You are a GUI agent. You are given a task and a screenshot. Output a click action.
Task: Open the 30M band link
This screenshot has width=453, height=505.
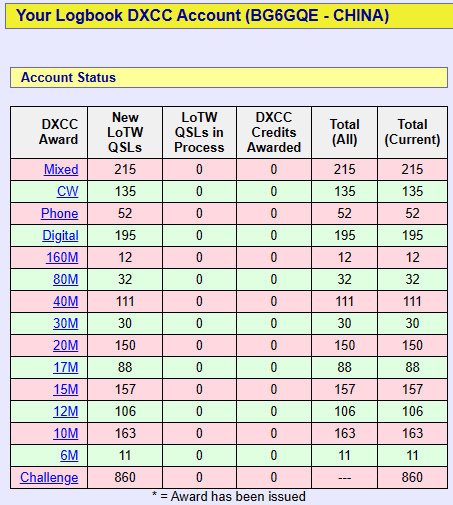click(x=66, y=323)
